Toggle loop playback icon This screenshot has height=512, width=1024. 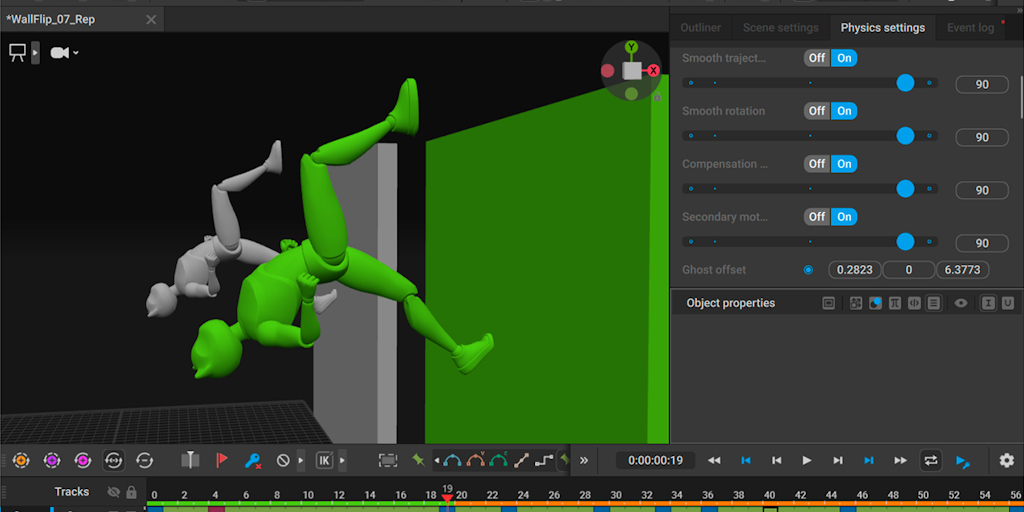(x=930, y=460)
